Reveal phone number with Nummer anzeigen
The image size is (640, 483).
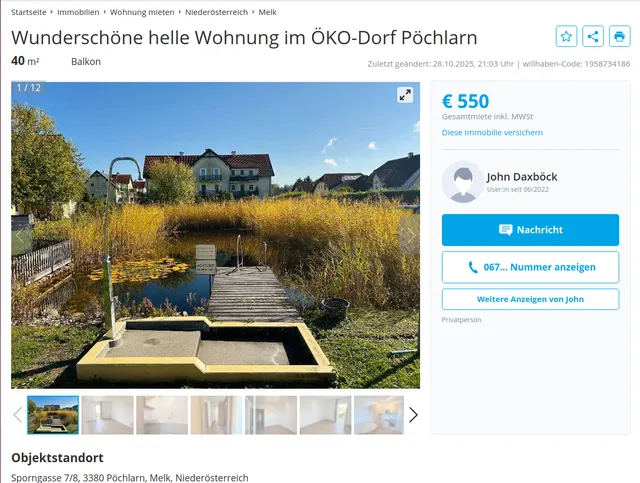[x=530, y=267]
